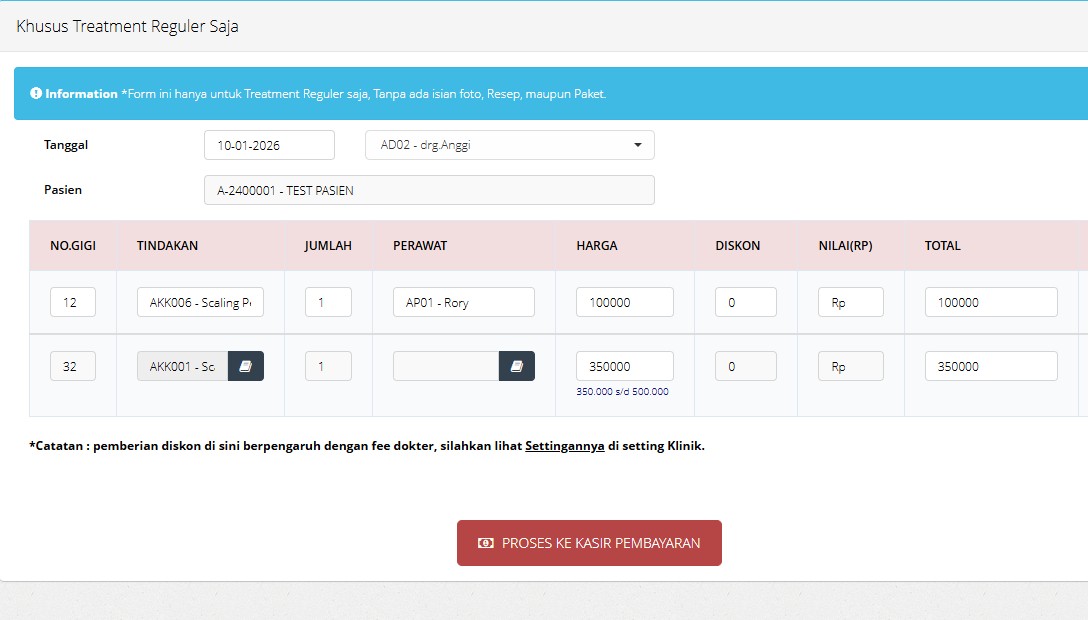Screen dimensions: 1088x620
Task: Click the TOTAL field showing 350000
Action: pos(990,366)
